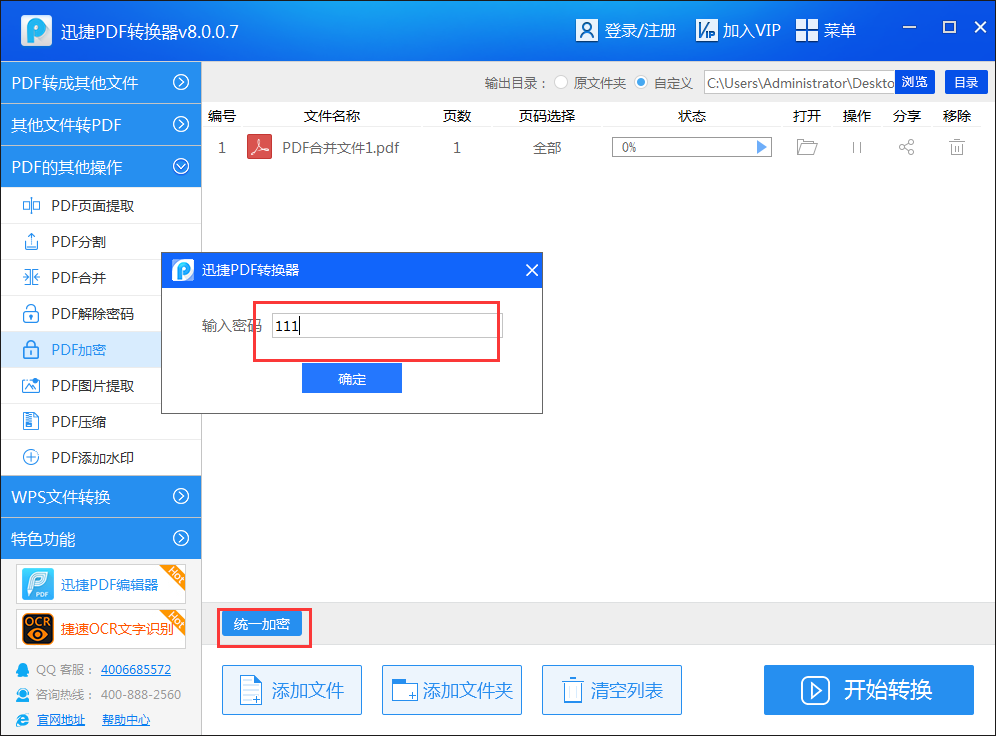Close the password dialog
The image size is (996, 736).
coord(532,270)
